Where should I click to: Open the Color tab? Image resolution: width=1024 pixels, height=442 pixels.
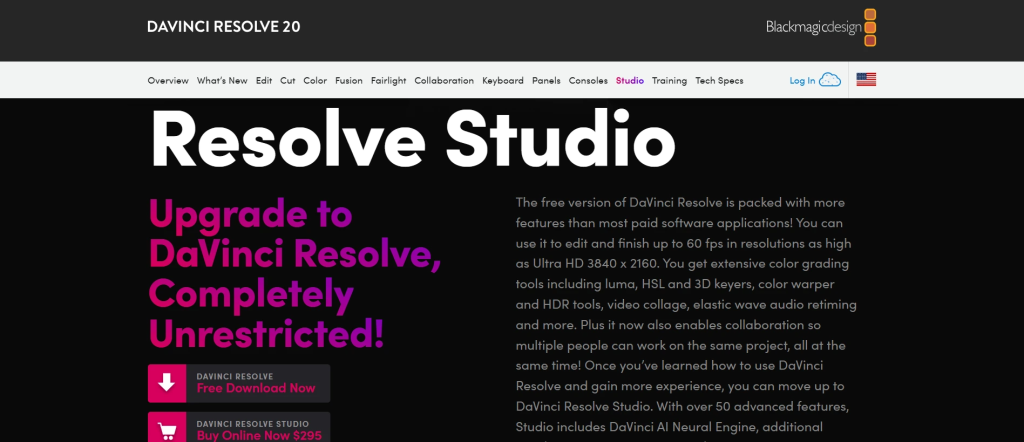click(x=315, y=80)
